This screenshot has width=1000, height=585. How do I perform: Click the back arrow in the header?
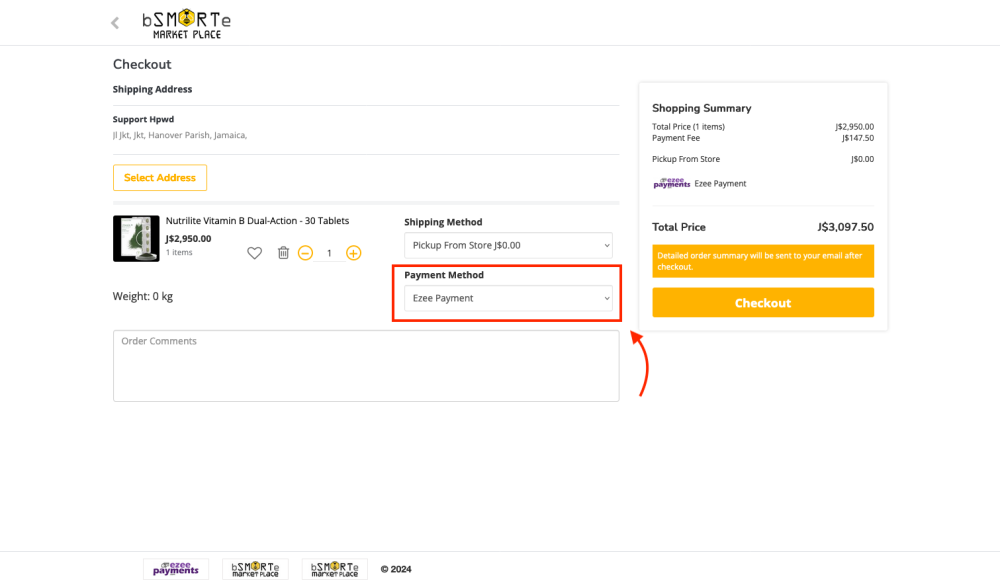pyautogui.click(x=115, y=23)
